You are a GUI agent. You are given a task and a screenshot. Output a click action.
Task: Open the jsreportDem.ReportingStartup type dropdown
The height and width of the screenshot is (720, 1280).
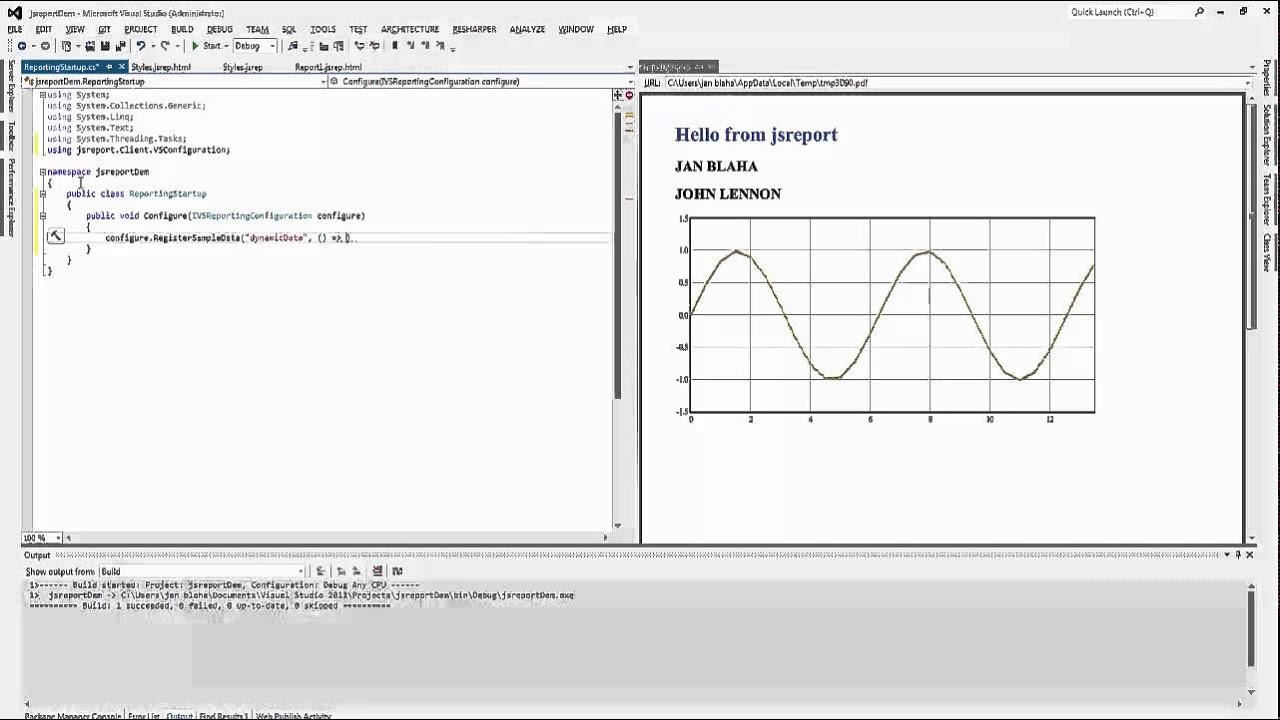173,81
